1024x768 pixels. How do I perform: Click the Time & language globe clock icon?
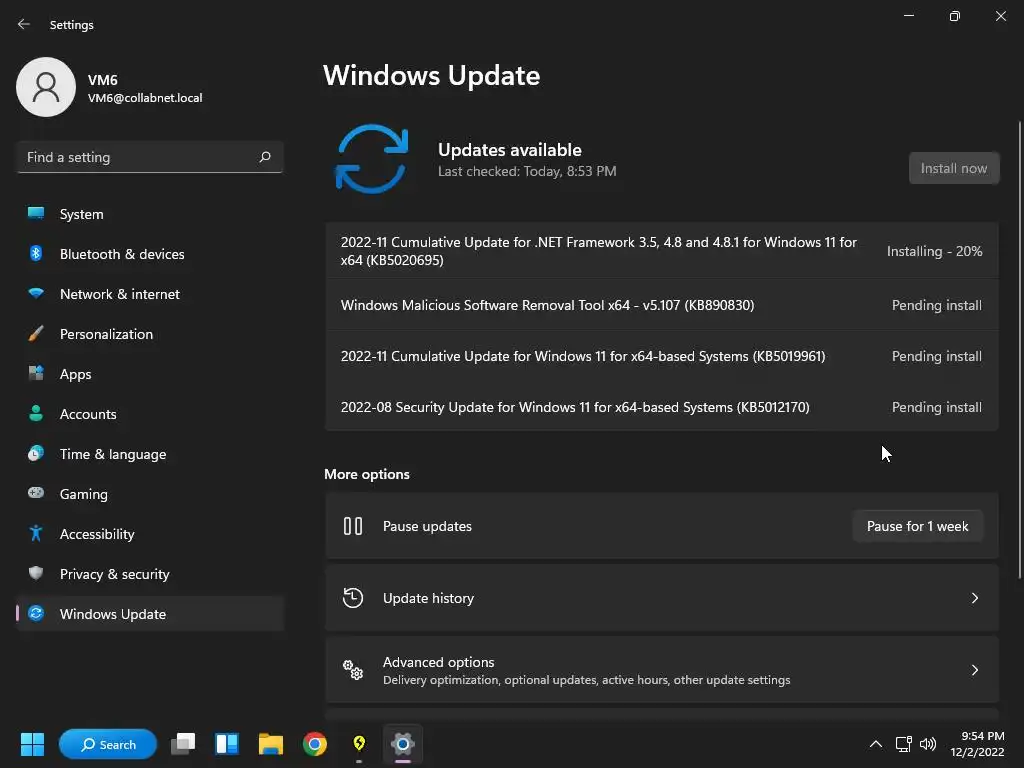36,453
